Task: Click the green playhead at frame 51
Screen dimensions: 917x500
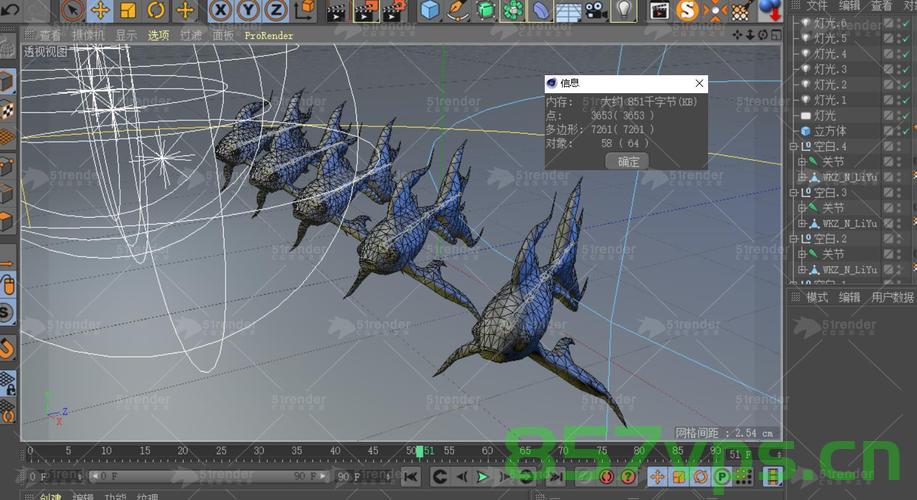Action: [419, 451]
